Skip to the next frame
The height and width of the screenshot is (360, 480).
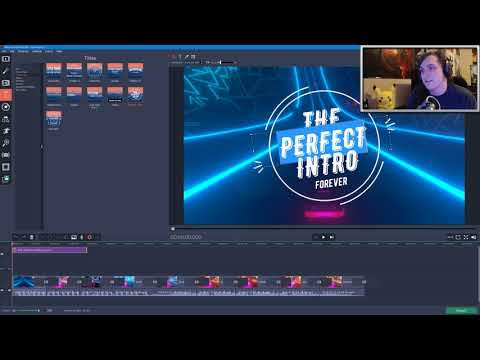[x=331, y=237]
